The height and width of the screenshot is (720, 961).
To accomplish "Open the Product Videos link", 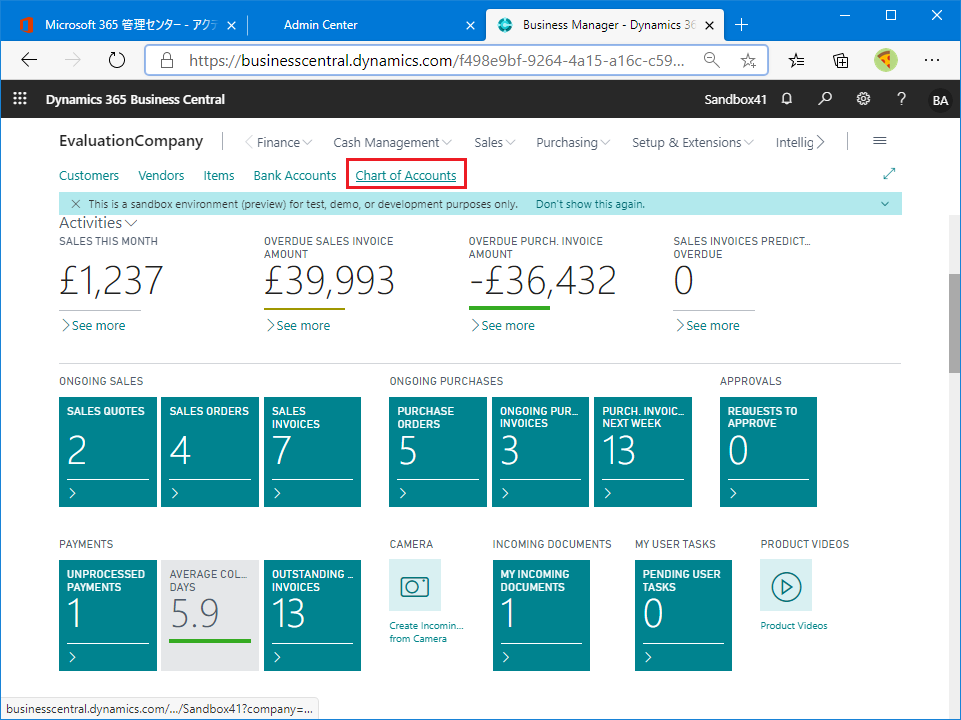I will [794, 626].
